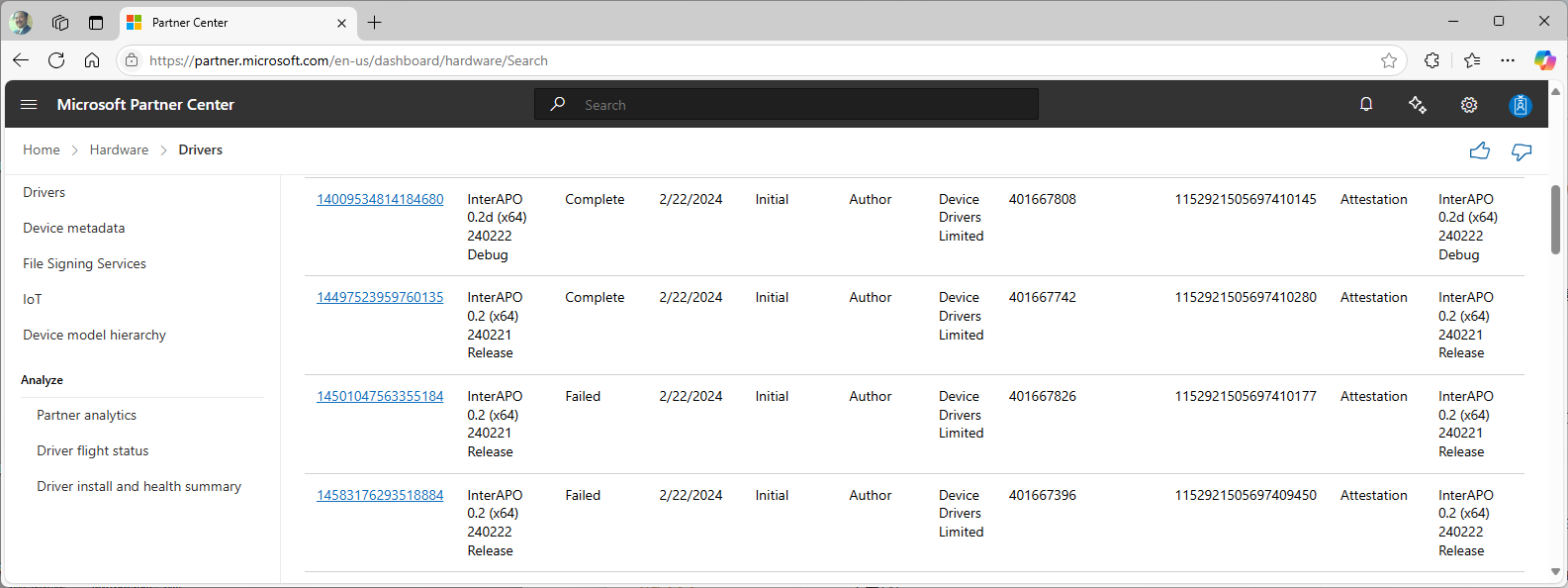Refresh the page
1568x588 pixels.
coord(56,60)
